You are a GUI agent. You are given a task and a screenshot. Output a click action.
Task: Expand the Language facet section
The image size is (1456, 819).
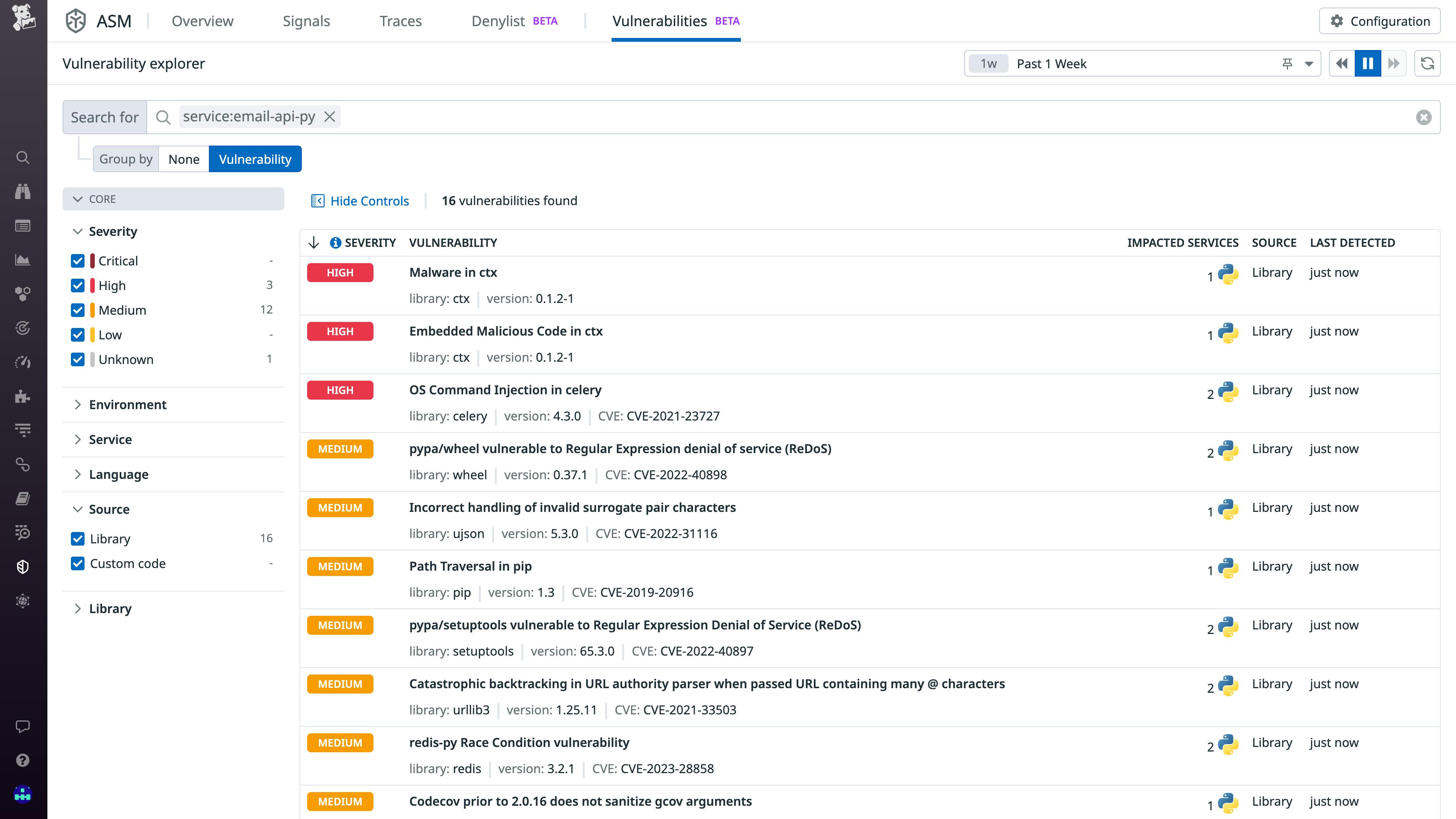click(118, 474)
